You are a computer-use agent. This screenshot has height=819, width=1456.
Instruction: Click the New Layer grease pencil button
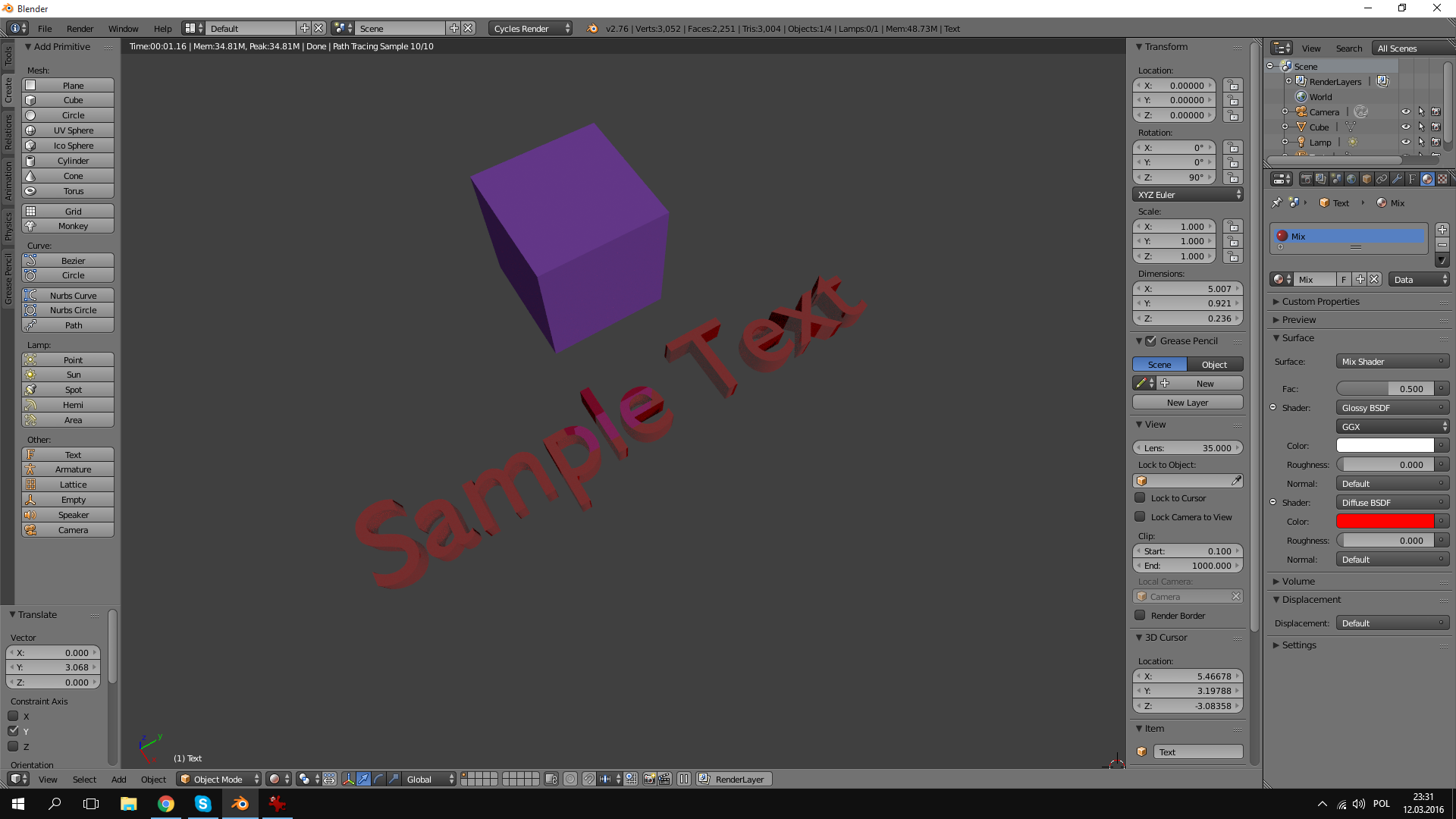[x=1187, y=402]
